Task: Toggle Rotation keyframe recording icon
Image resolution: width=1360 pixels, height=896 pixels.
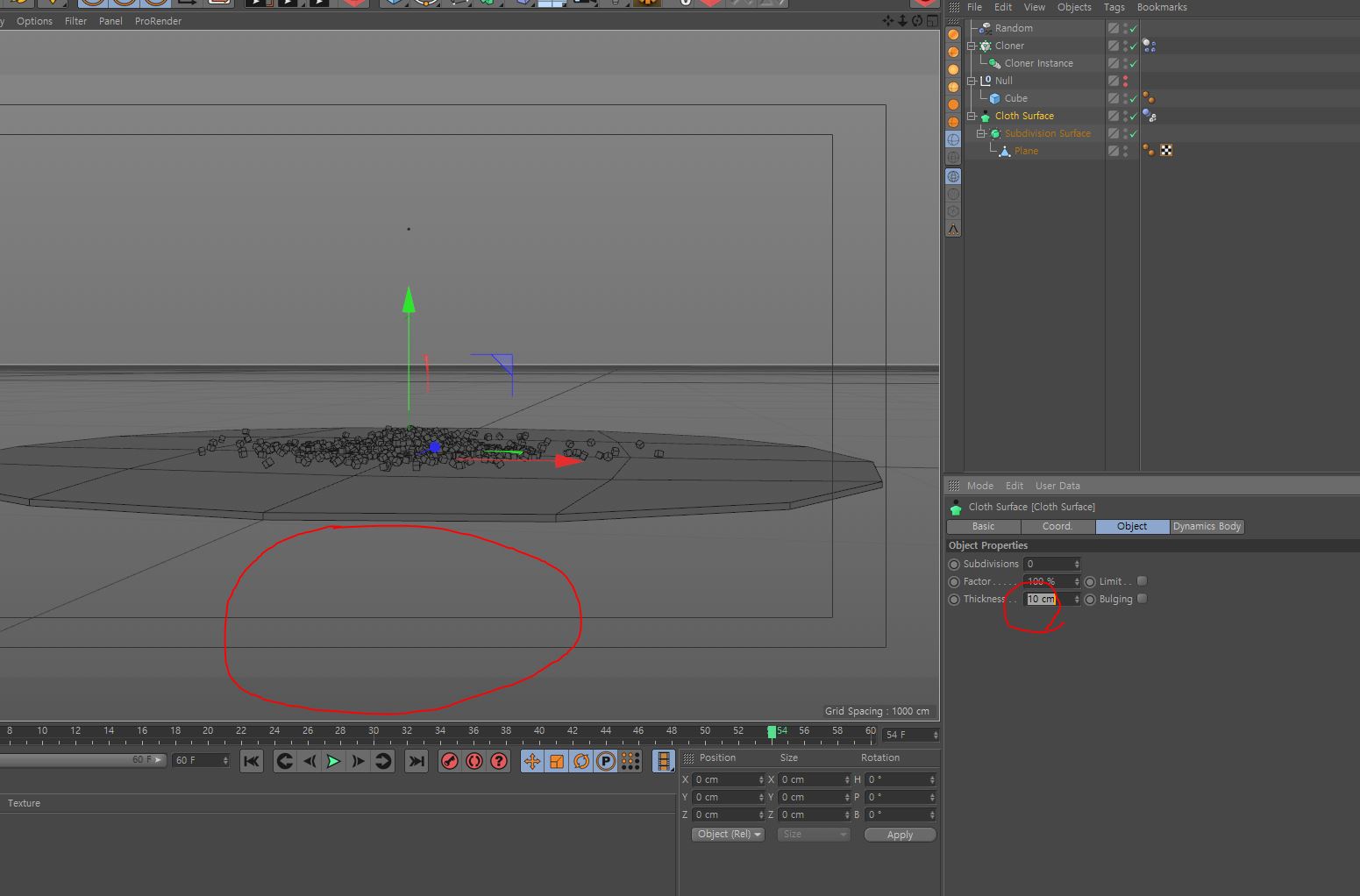Action: tap(581, 761)
